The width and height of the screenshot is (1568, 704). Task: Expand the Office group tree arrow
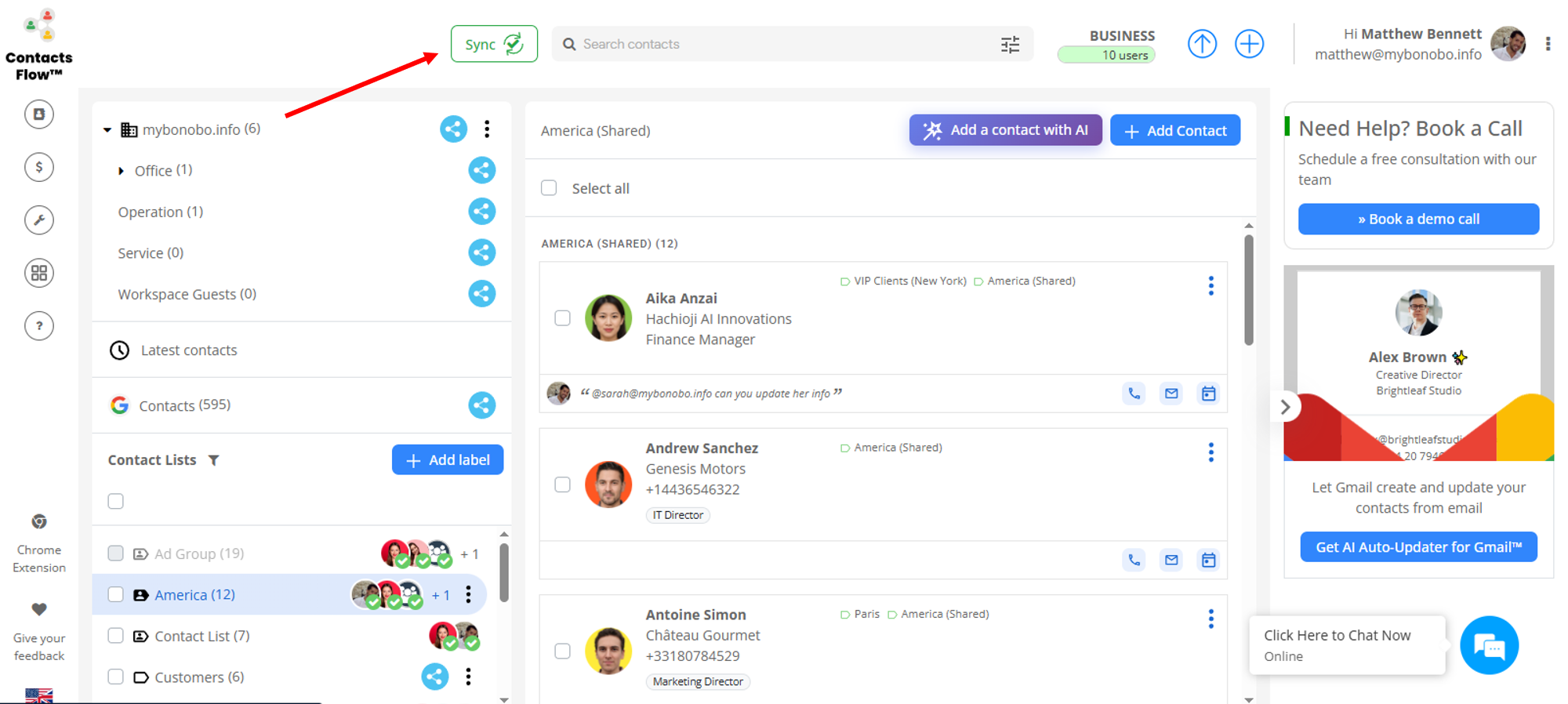pyautogui.click(x=121, y=171)
